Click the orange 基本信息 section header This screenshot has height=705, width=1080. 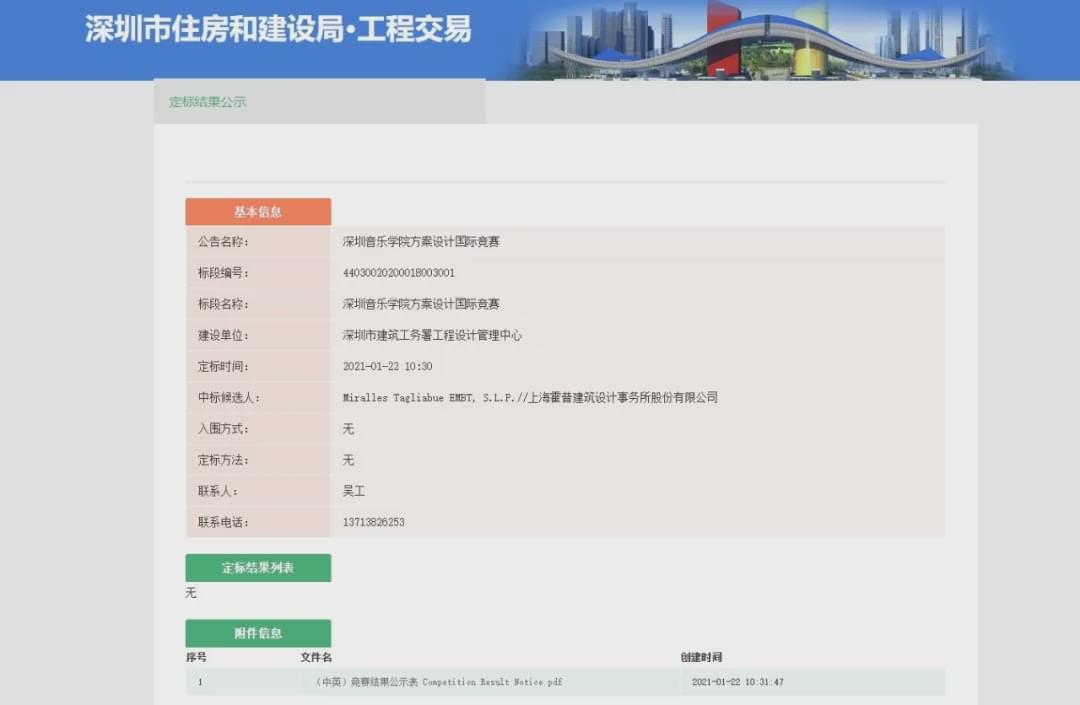(x=258, y=212)
